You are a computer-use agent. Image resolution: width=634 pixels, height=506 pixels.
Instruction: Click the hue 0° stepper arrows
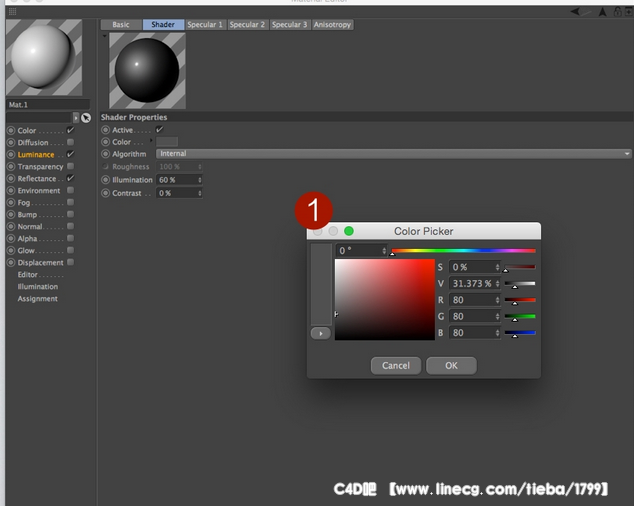(x=384, y=251)
